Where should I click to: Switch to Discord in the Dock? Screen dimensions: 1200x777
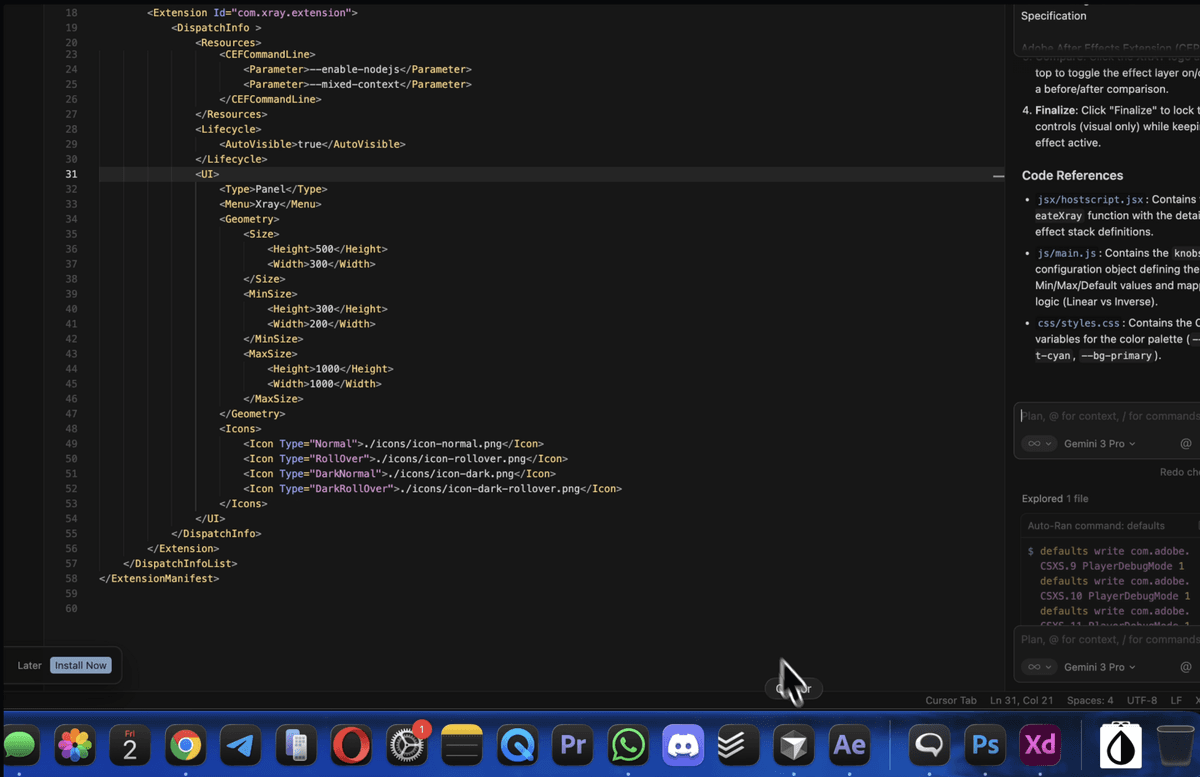[683, 745]
